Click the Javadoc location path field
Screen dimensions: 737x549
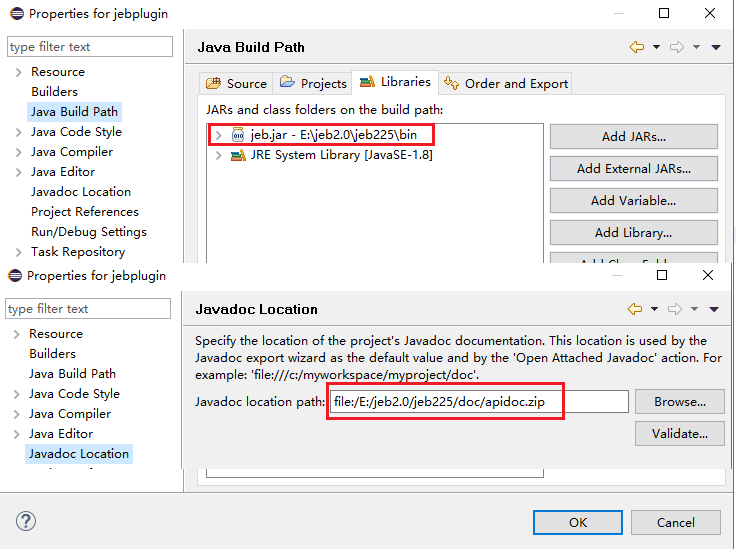[478, 402]
